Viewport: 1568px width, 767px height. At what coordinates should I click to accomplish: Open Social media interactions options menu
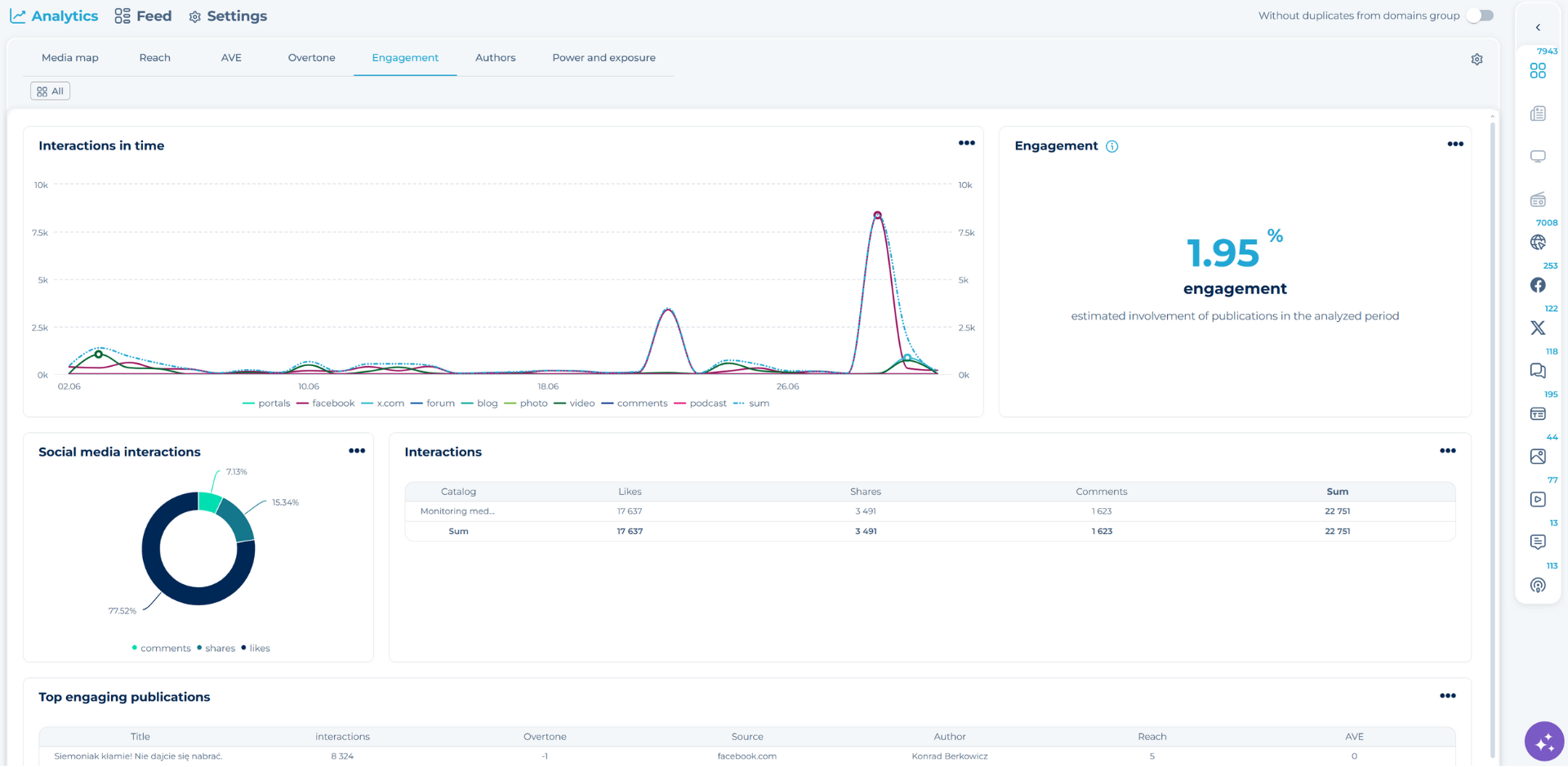pyautogui.click(x=357, y=451)
